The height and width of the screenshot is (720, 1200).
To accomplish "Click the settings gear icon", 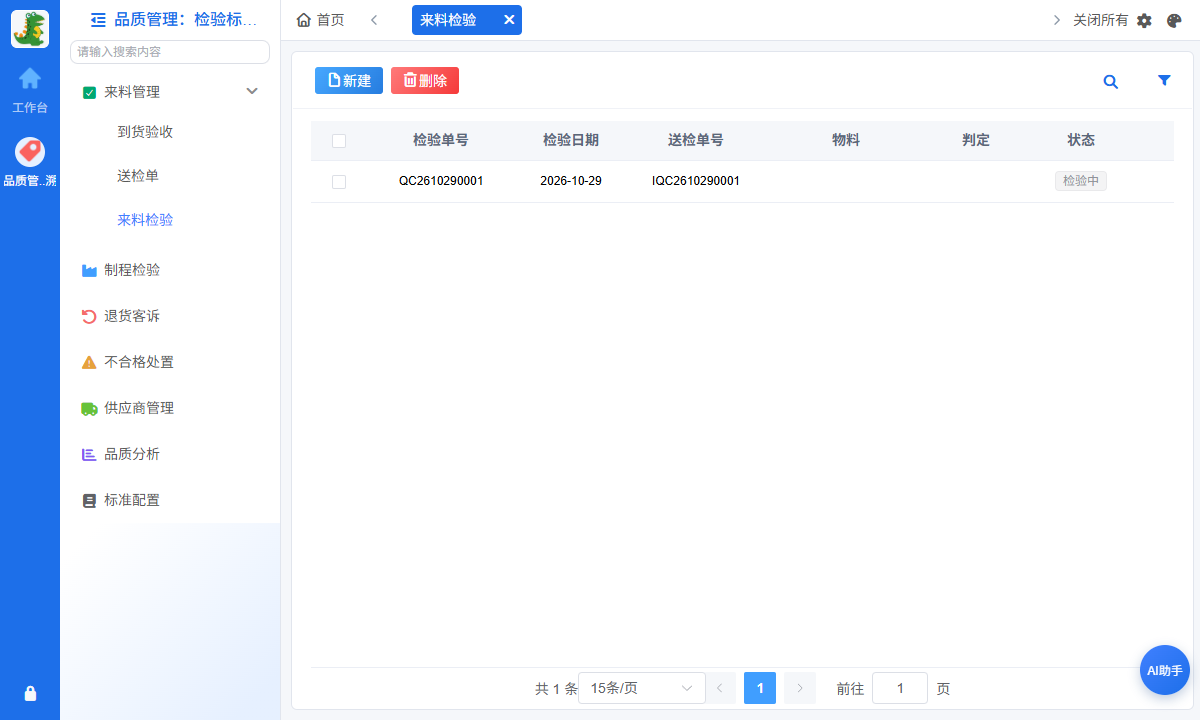I will (x=1145, y=20).
